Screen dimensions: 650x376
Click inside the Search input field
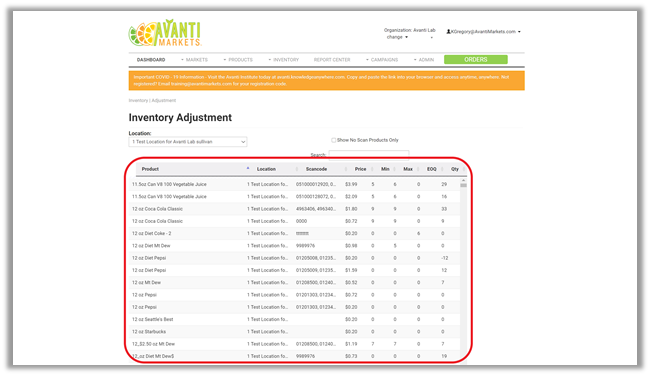[x=369, y=155]
